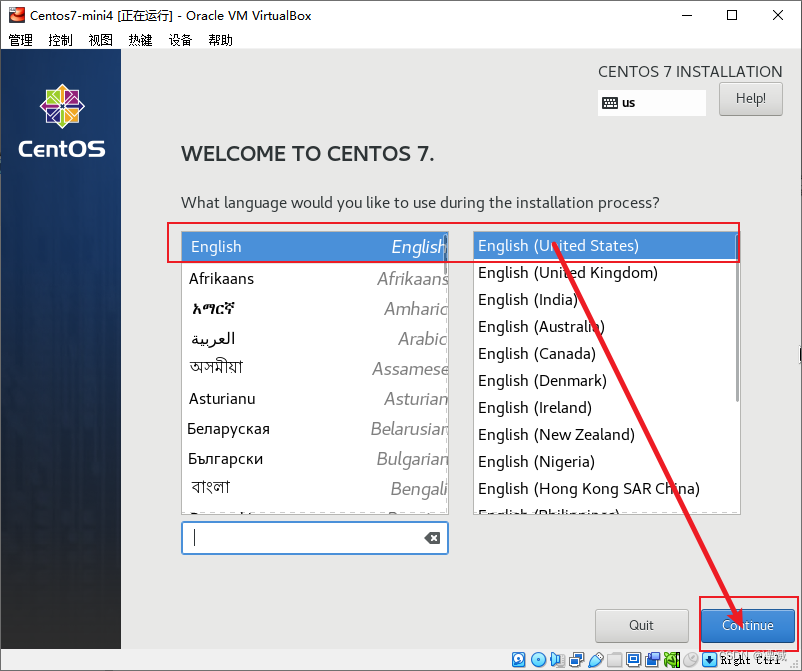Viewport: 802px width, 671px height.
Task: Select Български (Bulgarian) language row
Action: tap(315, 459)
